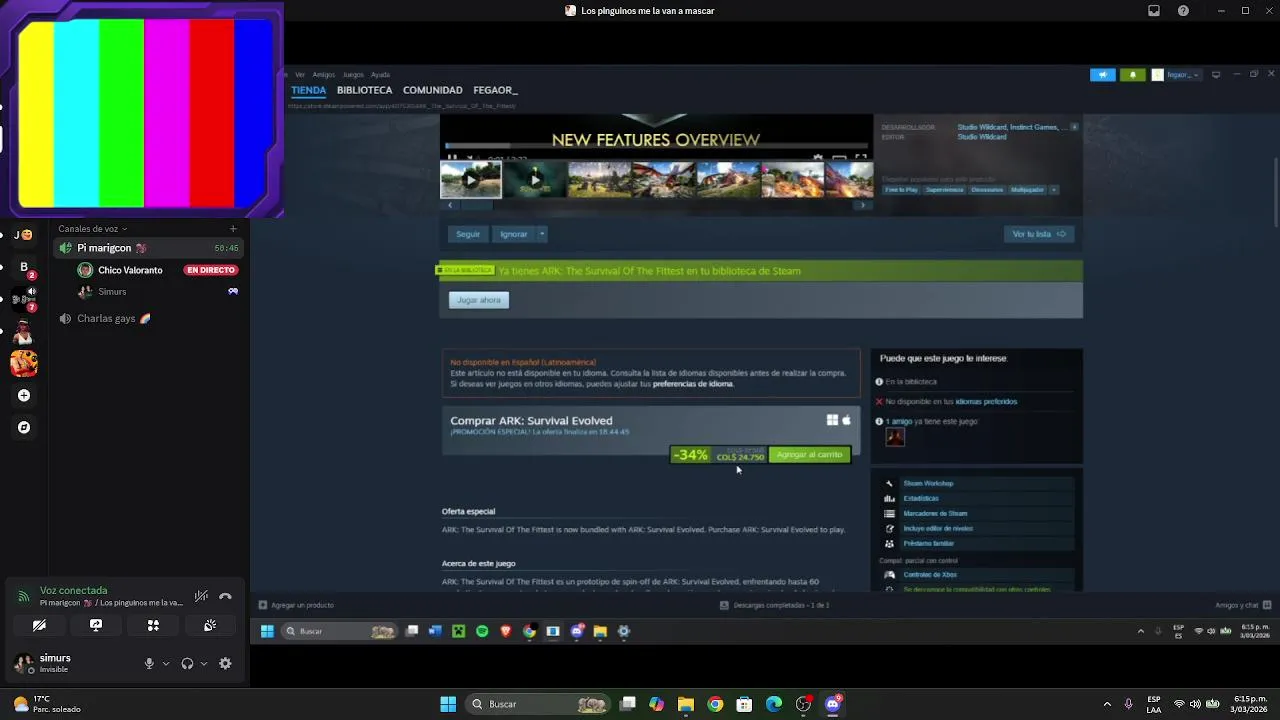Click Steam blue announcements megaphone button
Screen dimensions: 1280x720
coord(1102,75)
